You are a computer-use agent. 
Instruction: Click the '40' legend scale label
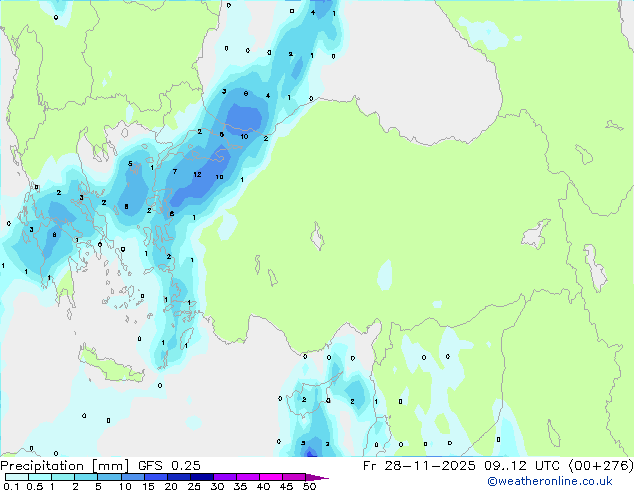[x=263, y=486]
